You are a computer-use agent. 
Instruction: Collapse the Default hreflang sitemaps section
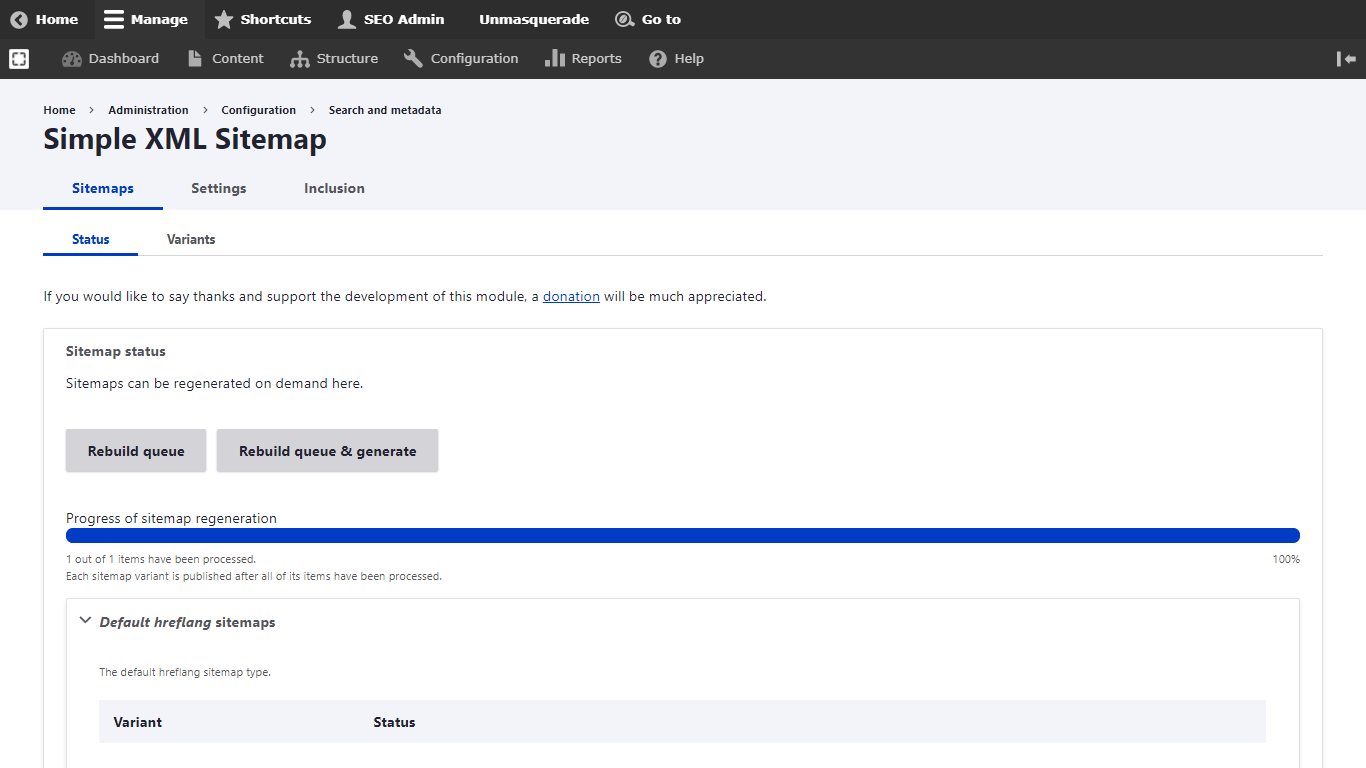click(86, 621)
